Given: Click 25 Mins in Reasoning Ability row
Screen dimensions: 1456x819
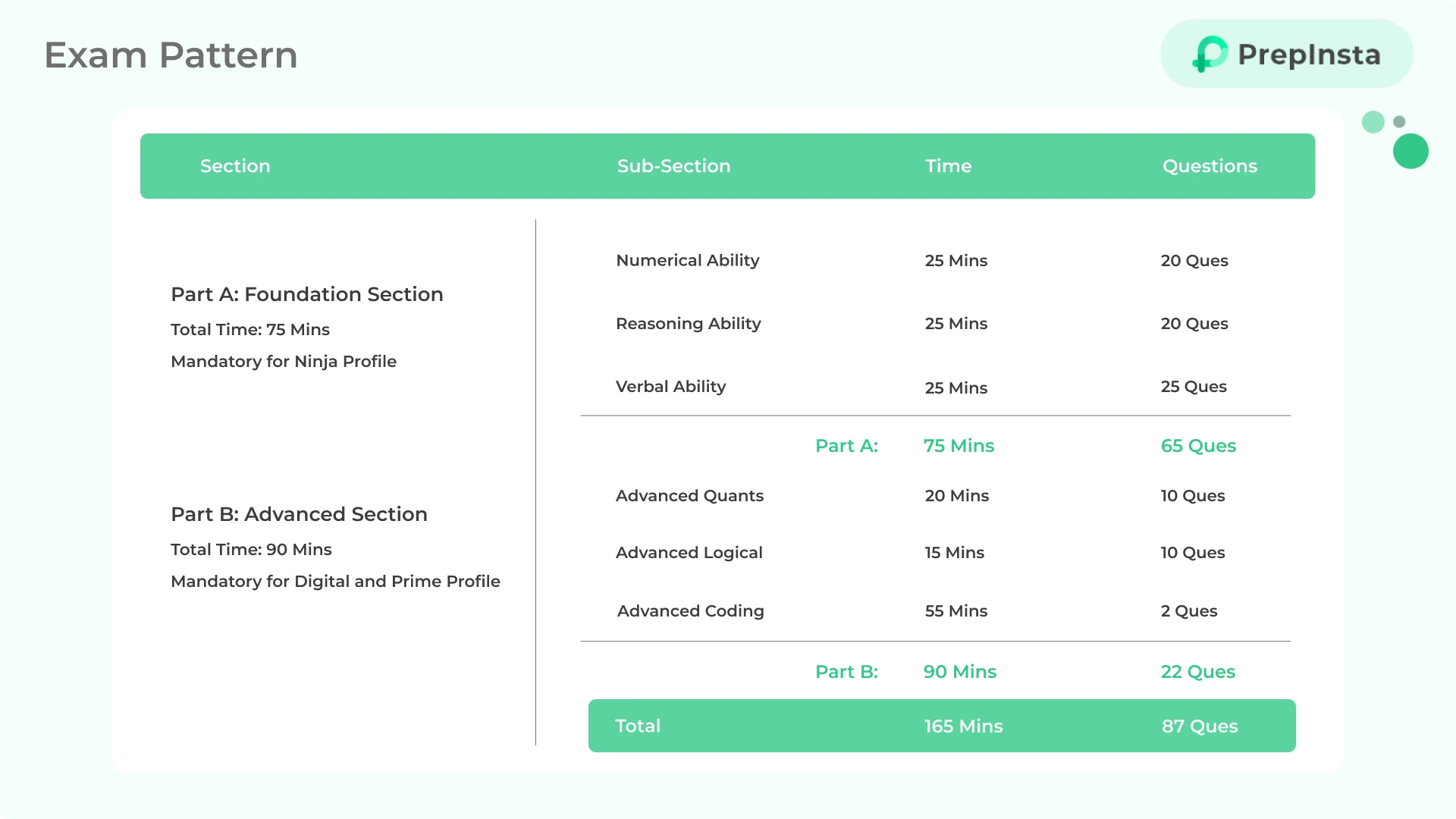Looking at the screenshot, I should coord(956,324).
